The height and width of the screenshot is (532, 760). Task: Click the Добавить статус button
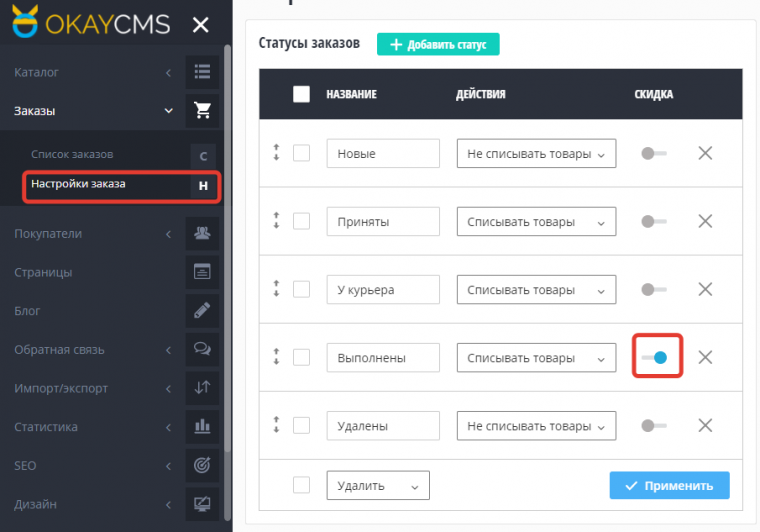pyautogui.click(x=437, y=44)
